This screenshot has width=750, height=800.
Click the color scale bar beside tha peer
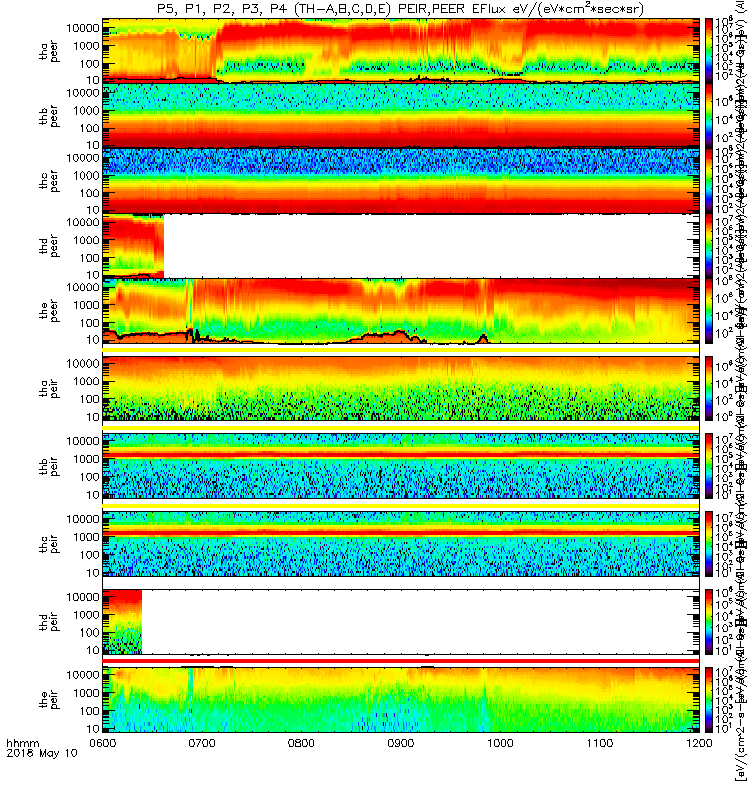[709, 50]
